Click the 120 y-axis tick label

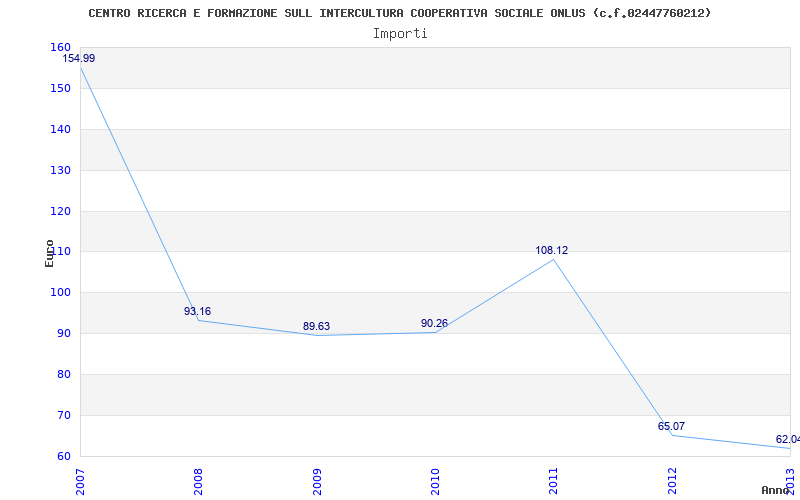pyautogui.click(x=60, y=211)
